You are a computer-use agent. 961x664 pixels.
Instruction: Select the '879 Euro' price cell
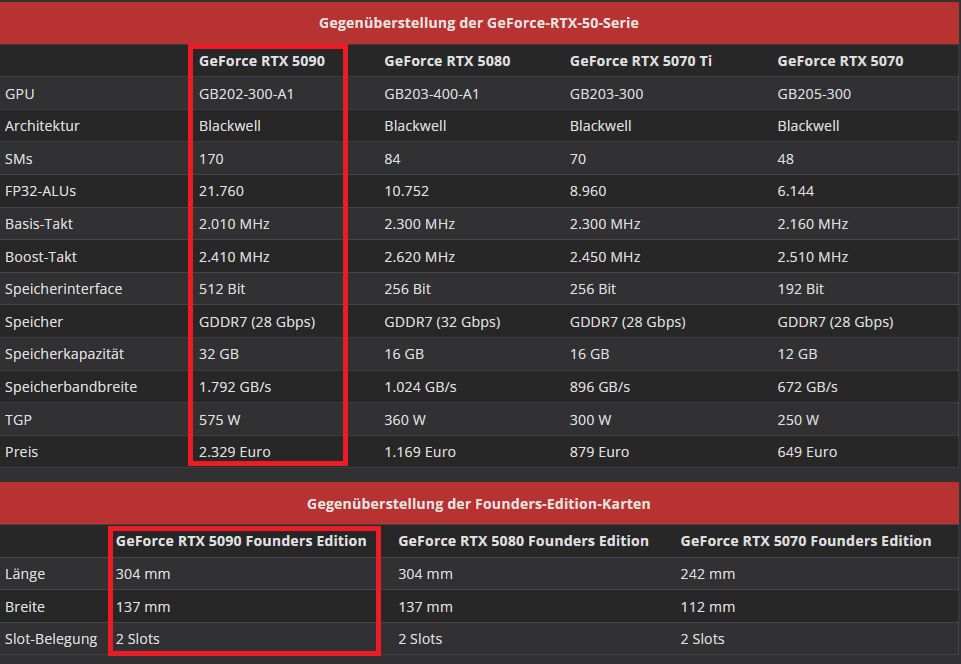click(x=599, y=452)
